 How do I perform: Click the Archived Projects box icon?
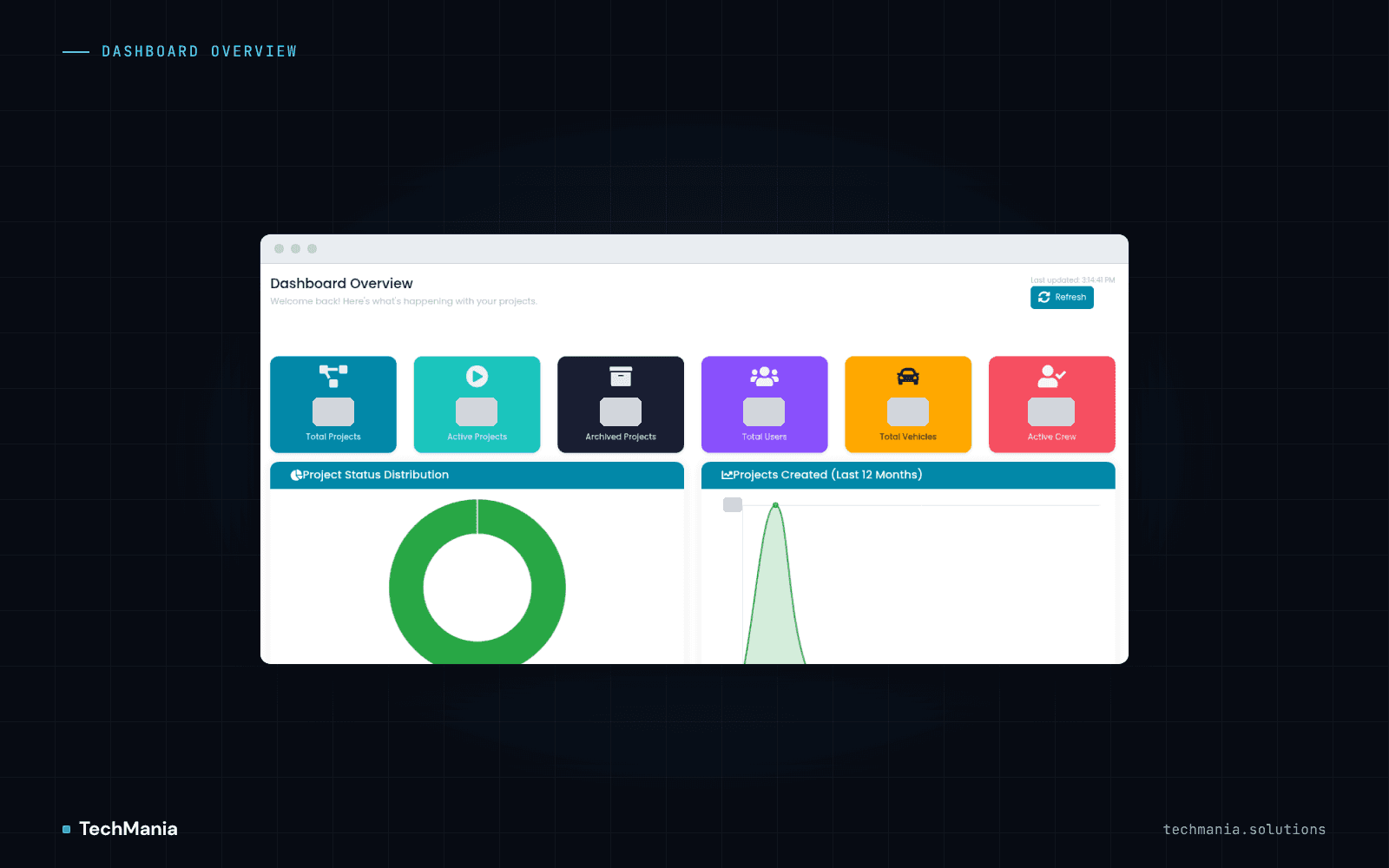click(621, 376)
